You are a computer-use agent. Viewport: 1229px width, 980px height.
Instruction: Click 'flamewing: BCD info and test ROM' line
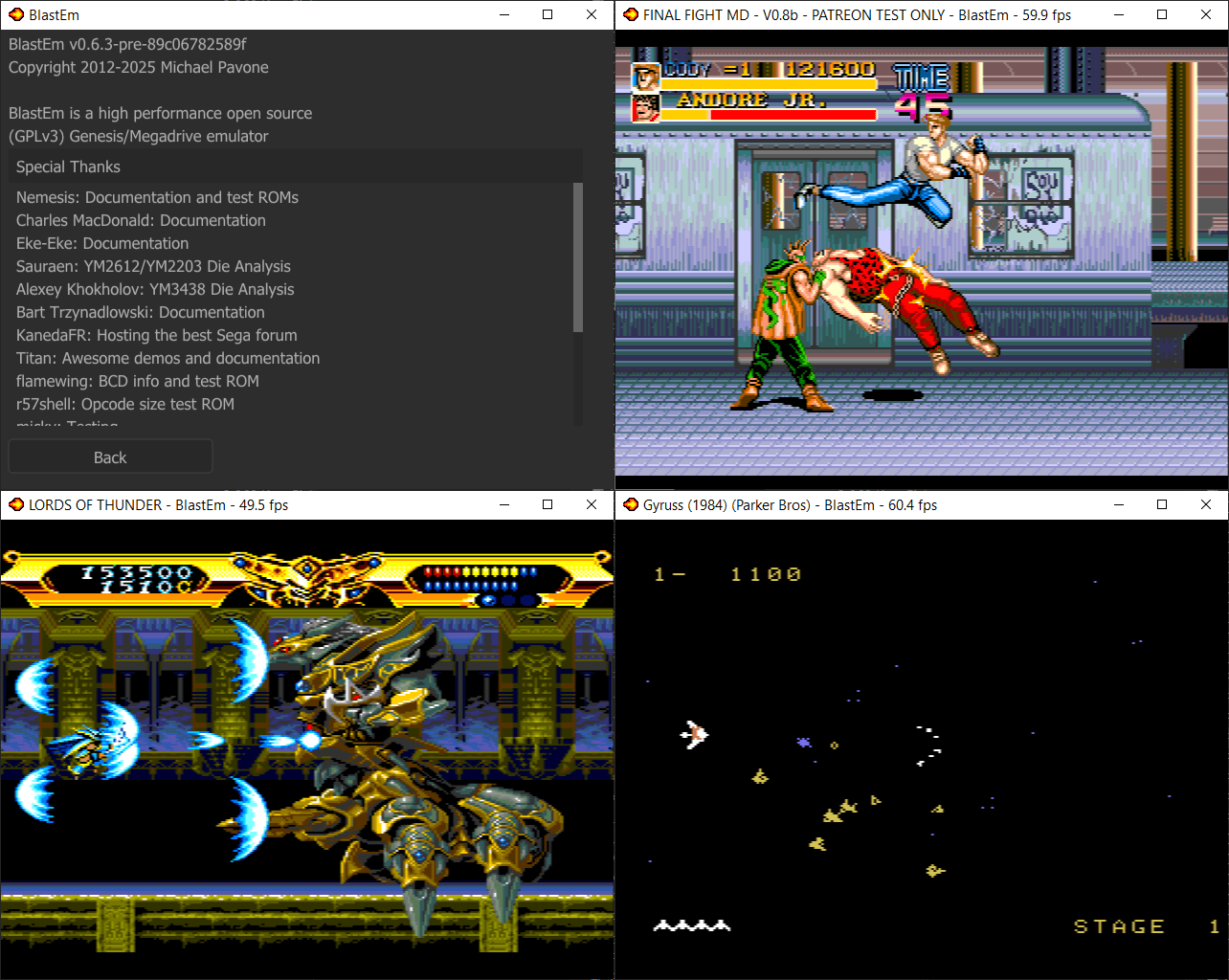click(138, 381)
